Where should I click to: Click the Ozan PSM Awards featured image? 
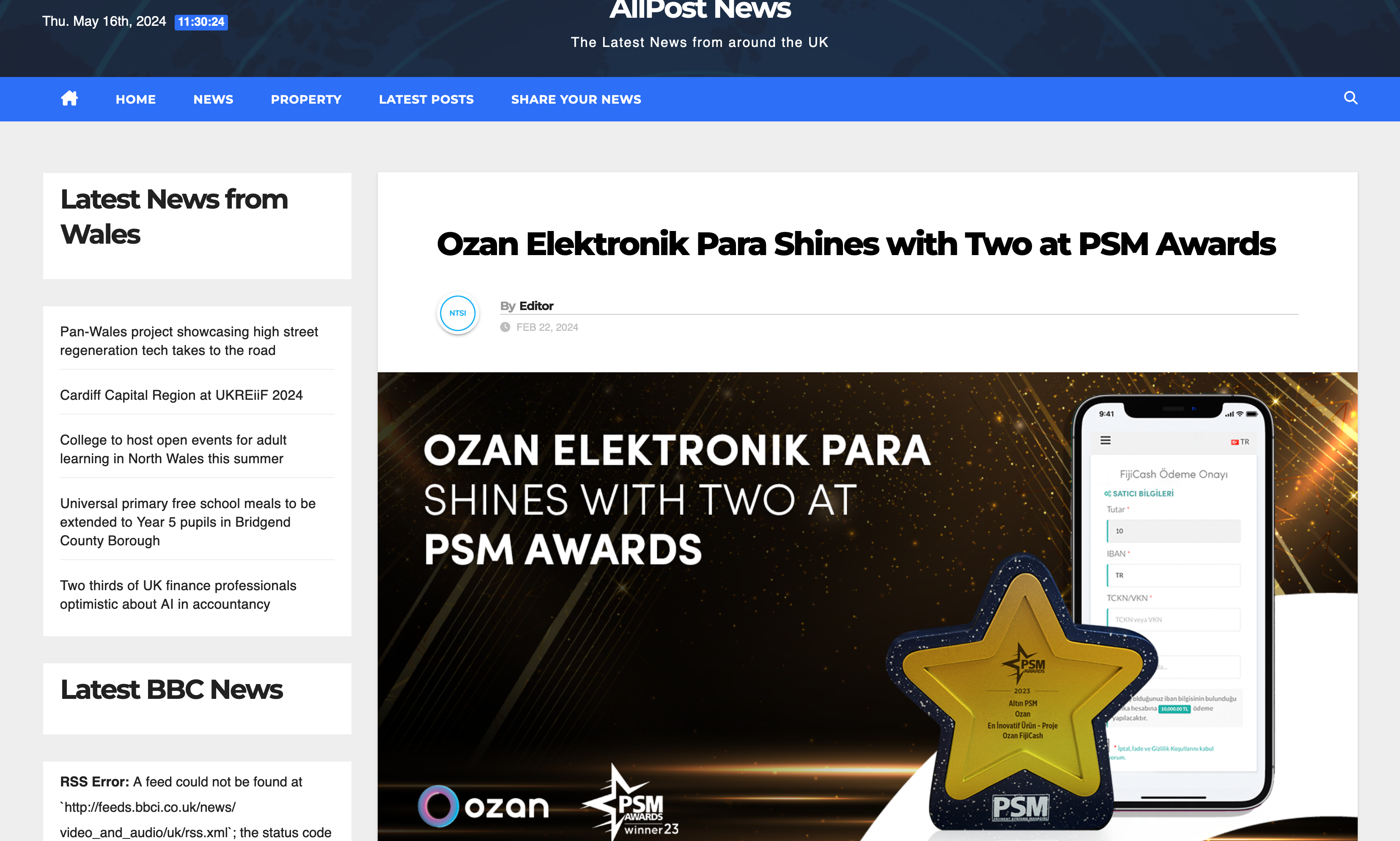pyautogui.click(x=867, y=606)
